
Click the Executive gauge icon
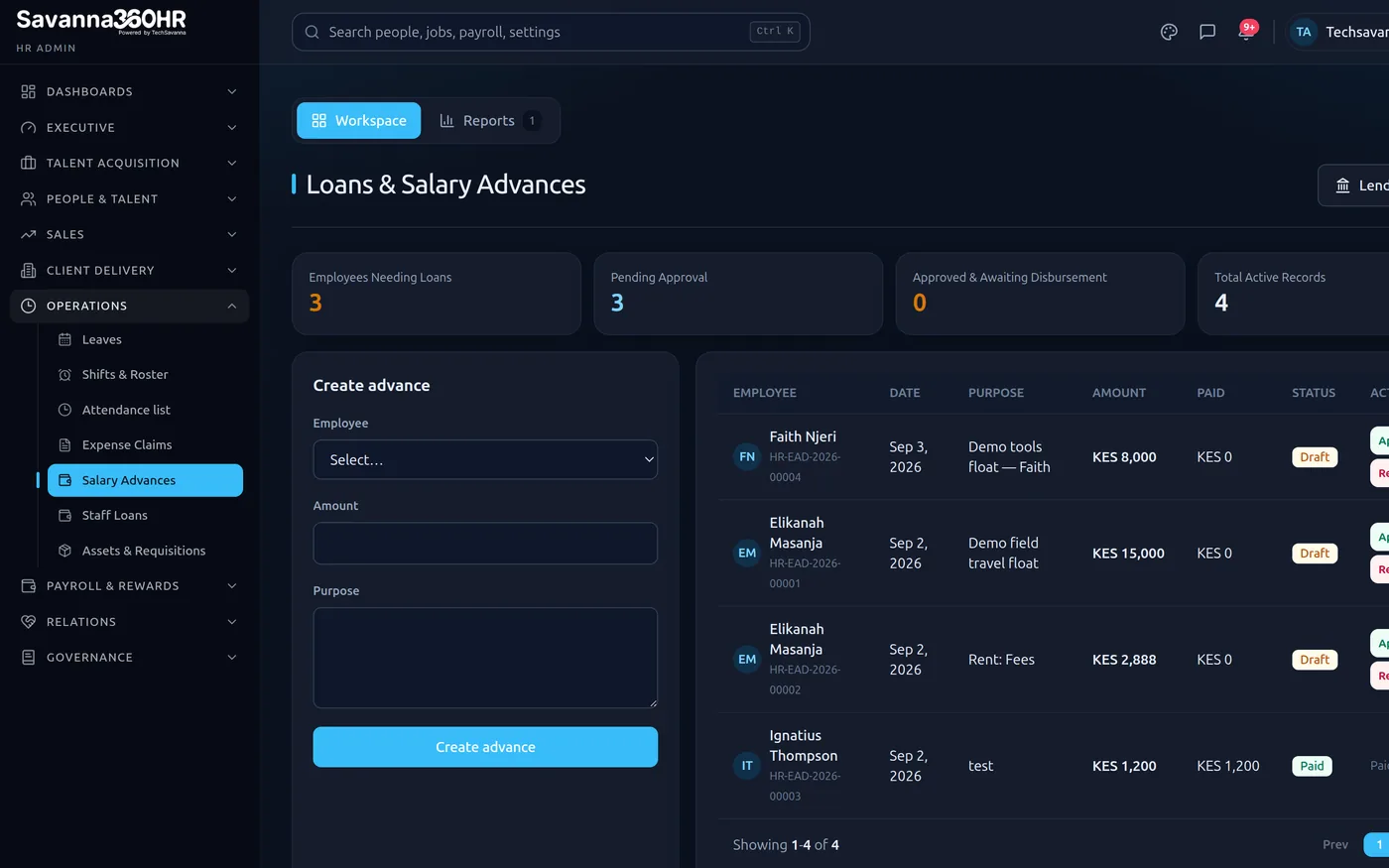click(x=28, y=127)
